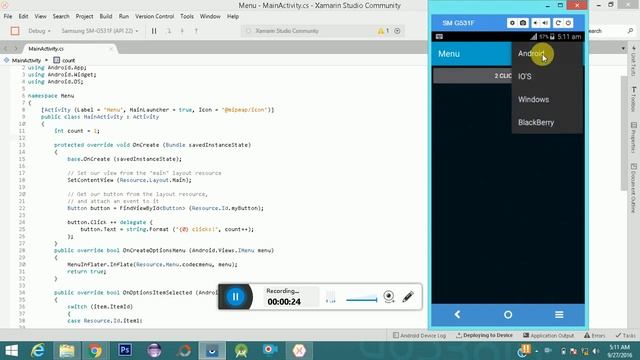Open the Document Outline side panel
This screenshot has height=360, width=640.
pyautogui.click(x=633, y=188)
